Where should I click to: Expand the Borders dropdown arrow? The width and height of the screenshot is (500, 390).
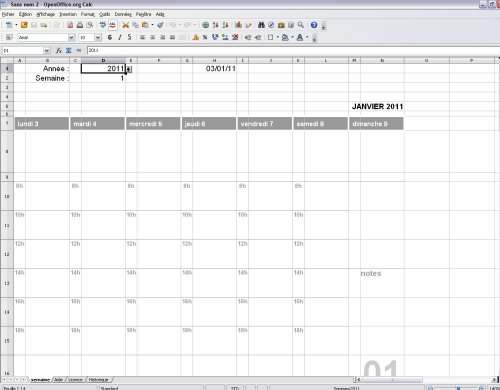pyautogui.click(x=277, y=37)
